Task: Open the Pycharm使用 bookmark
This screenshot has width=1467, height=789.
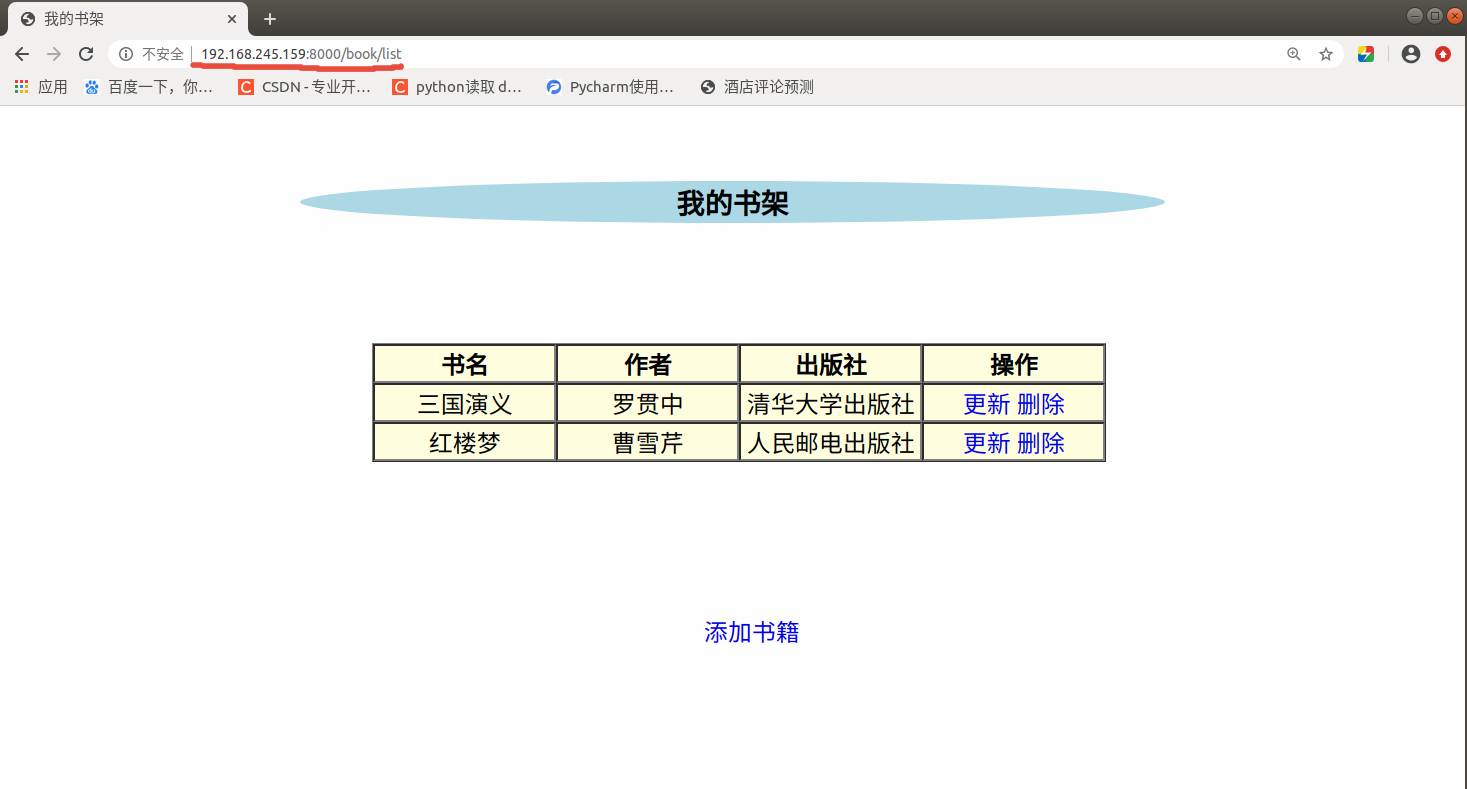Action: pyautogui.click(x=609, y=86)
